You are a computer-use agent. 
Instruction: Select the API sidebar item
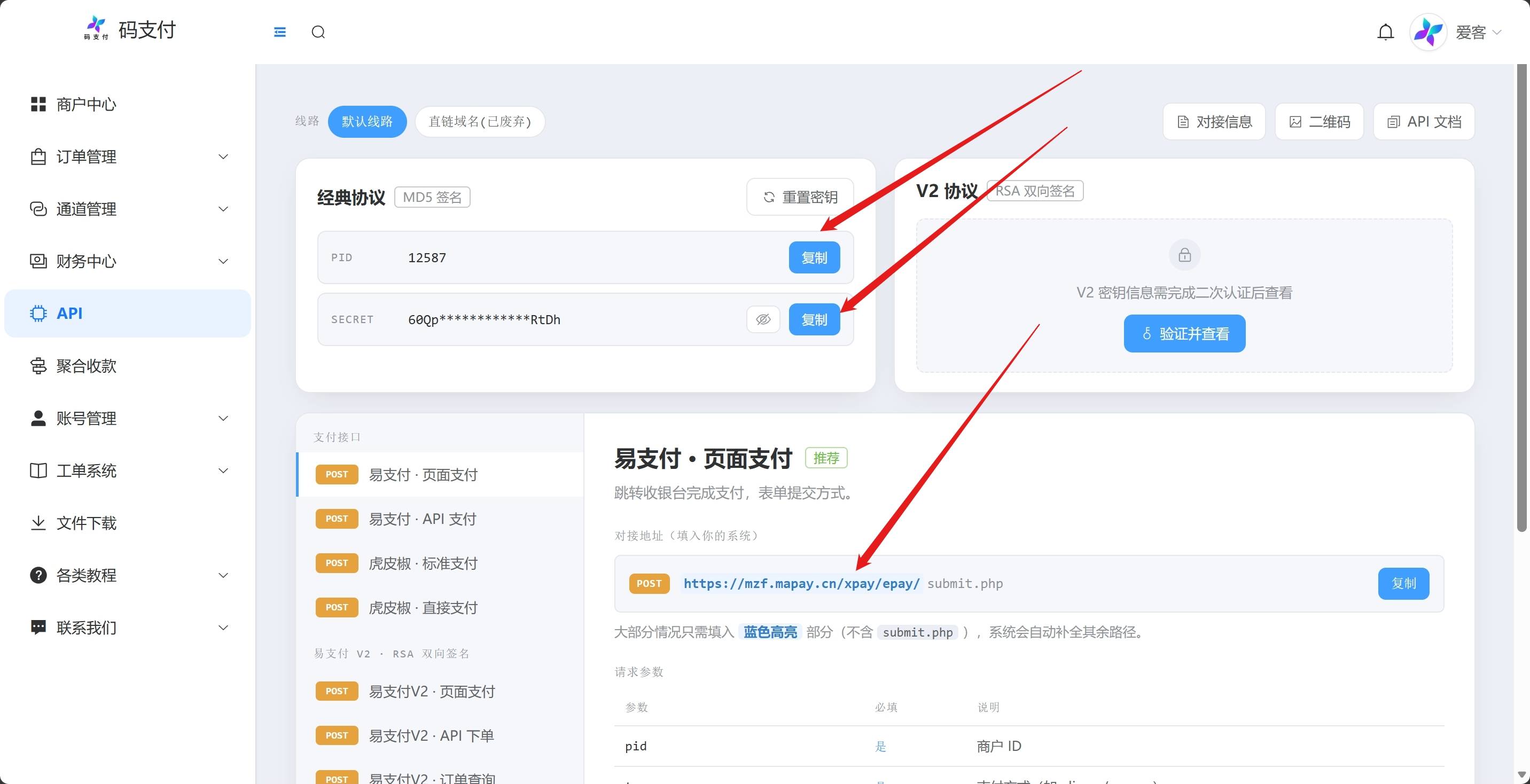click(128, 313)
